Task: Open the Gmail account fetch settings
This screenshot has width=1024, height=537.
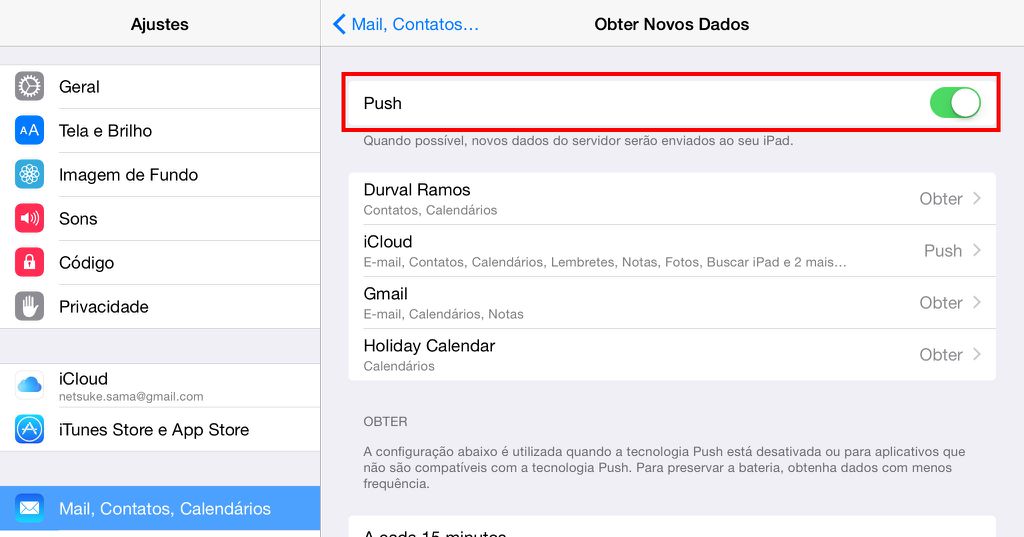Action: [672, 302]
